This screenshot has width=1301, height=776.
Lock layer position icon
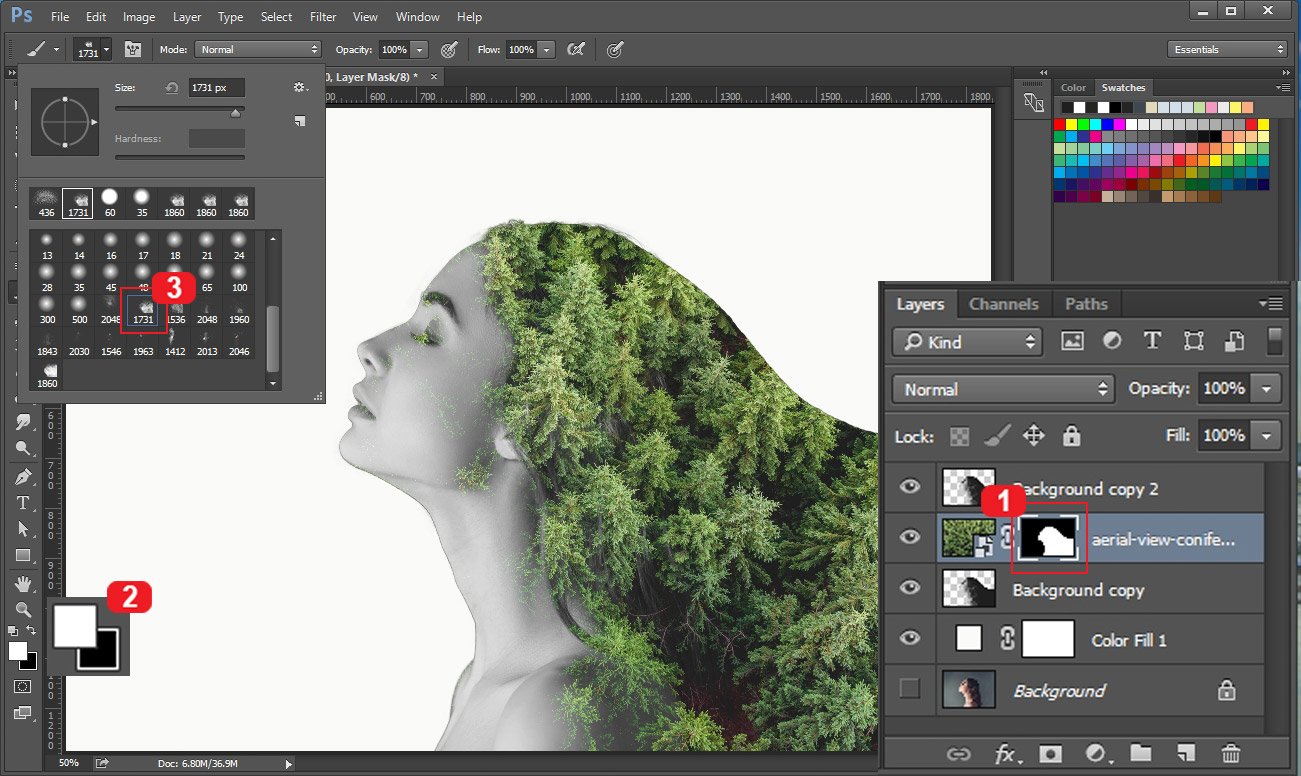[x=1034, y=436]
